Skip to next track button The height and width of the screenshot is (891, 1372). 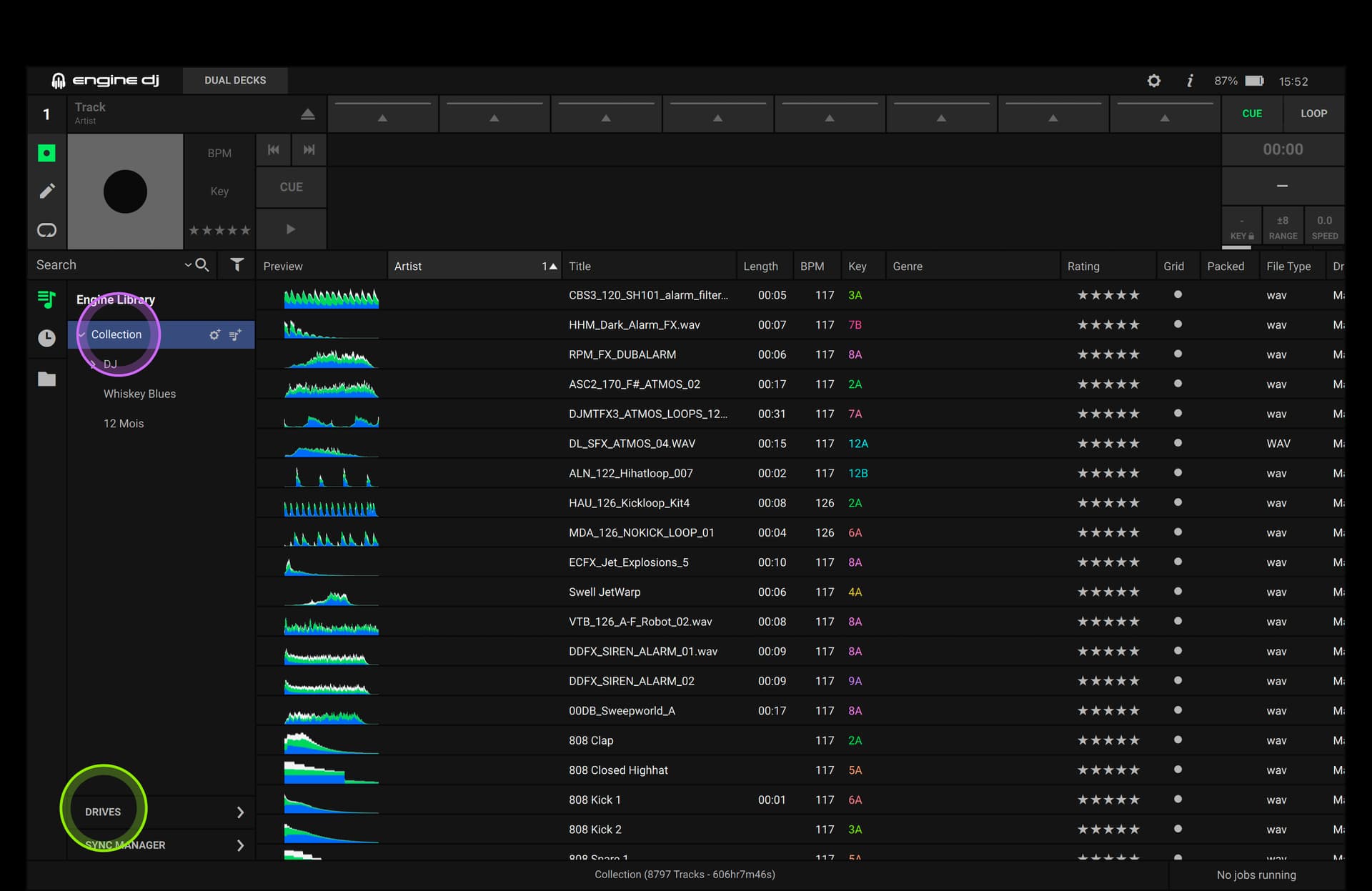(309, 149)
